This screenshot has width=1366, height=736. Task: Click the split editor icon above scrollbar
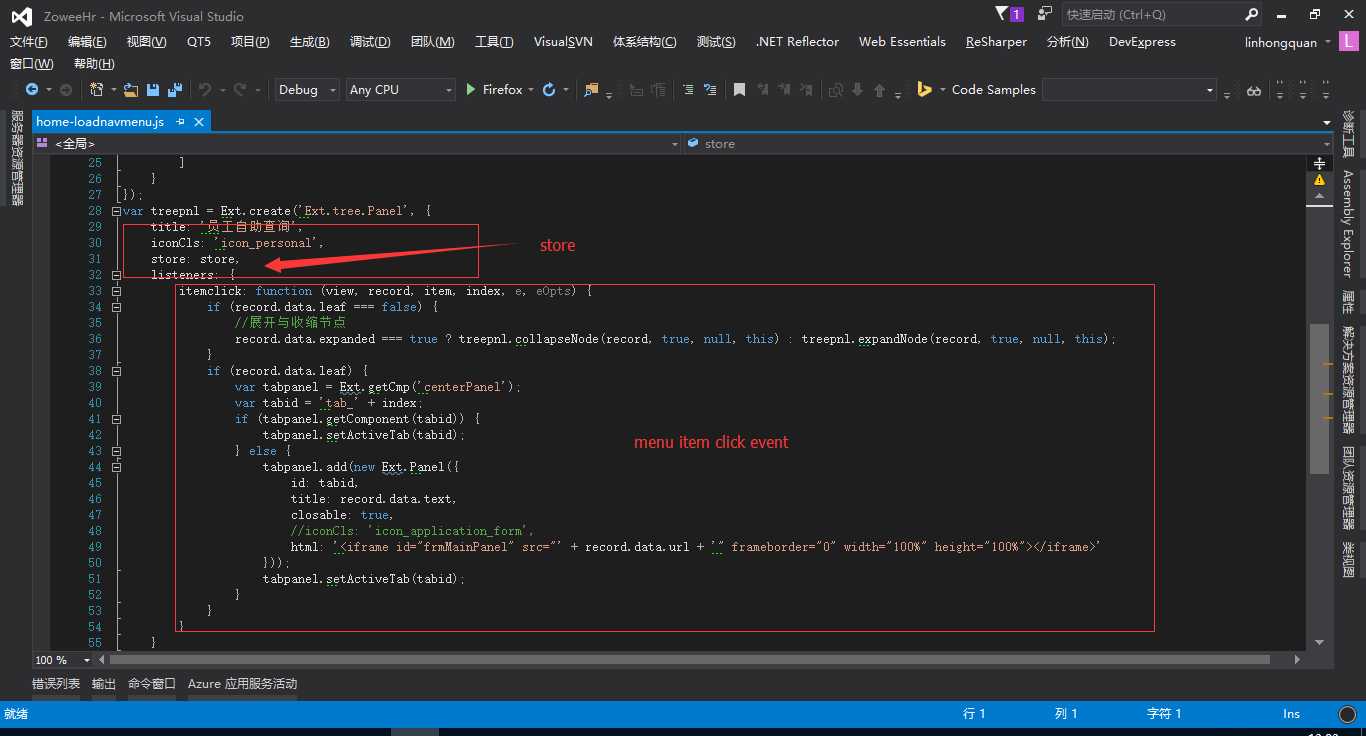click(x=1319, y=162)
